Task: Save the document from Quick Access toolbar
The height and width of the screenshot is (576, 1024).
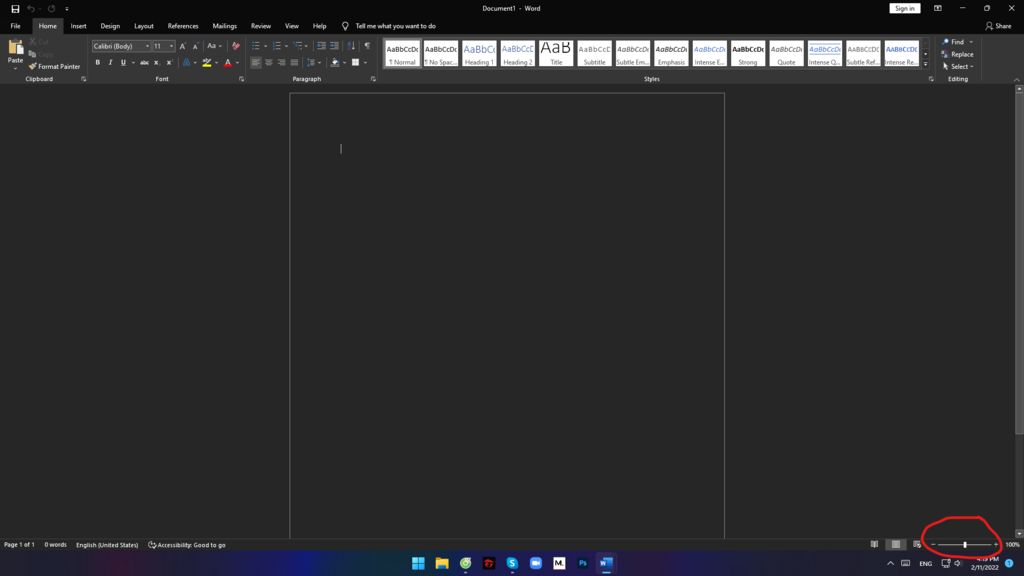Action: tap(15, 8)
